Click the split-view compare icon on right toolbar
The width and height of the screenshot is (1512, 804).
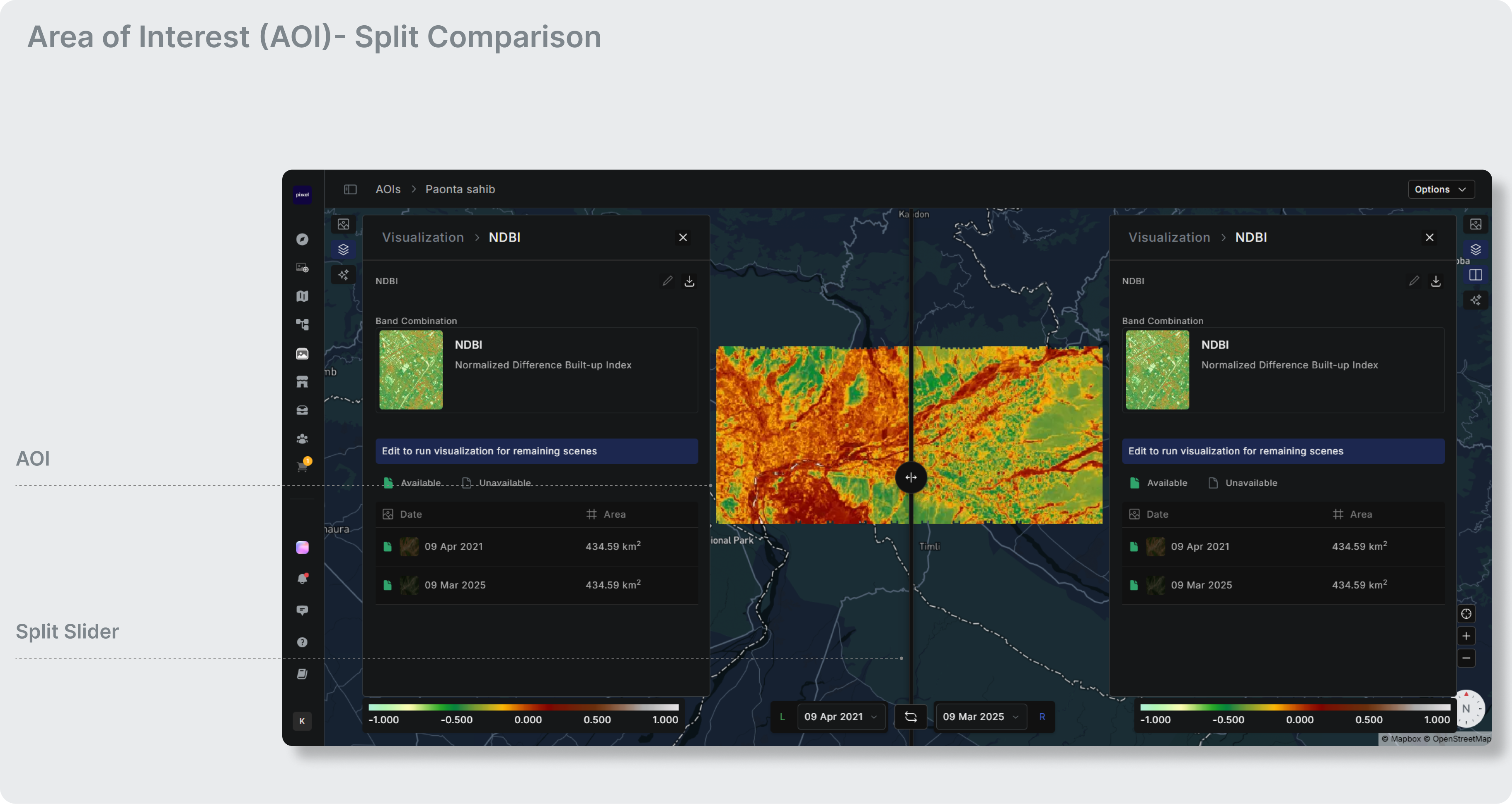(1475, 275)
